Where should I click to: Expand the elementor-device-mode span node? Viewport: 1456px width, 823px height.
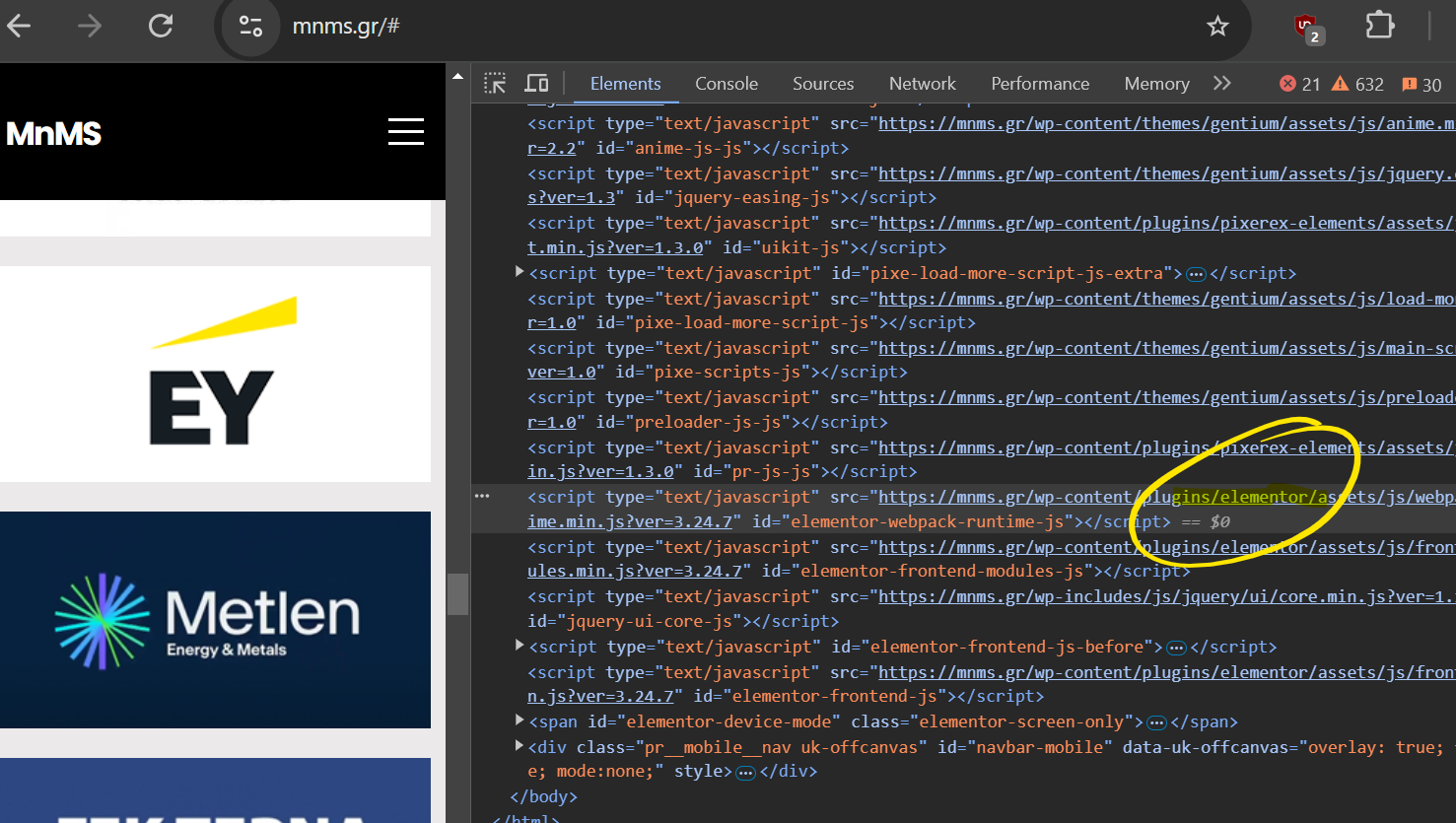520,720
